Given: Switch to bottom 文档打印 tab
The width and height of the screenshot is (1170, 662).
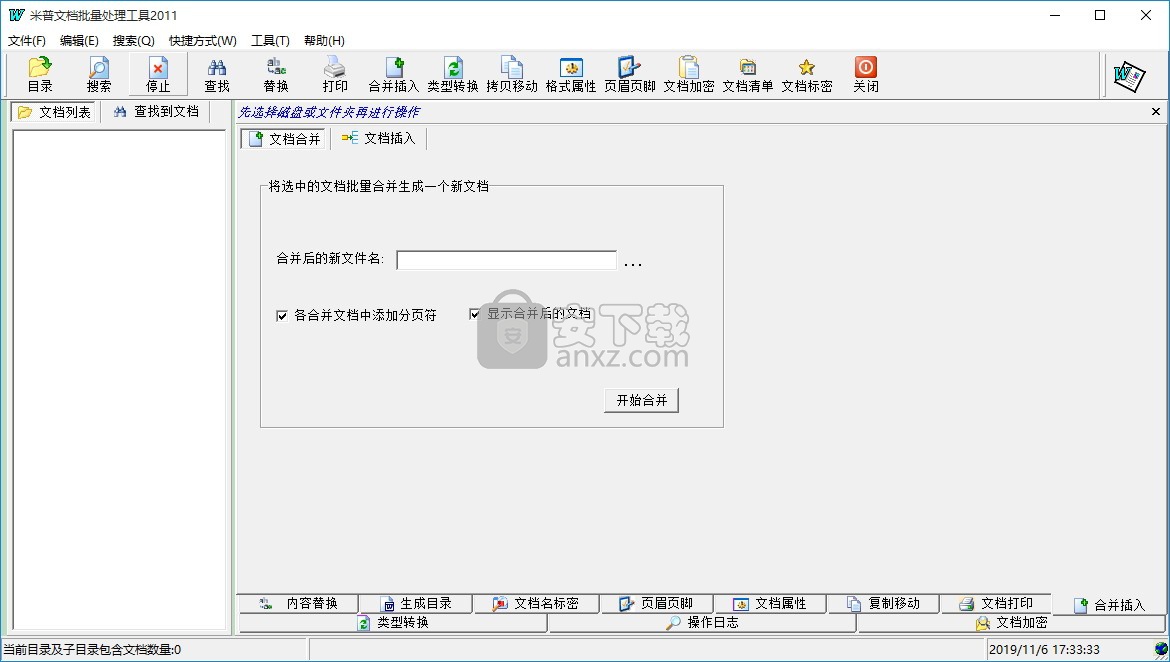Looking at the screenshot, I should (x=997, y=603).
